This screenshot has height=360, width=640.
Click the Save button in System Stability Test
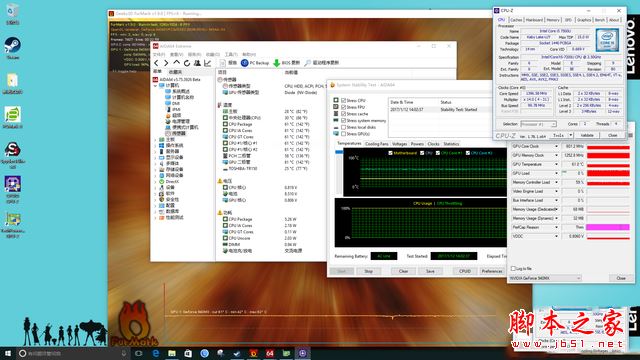[x=430, y=271]
